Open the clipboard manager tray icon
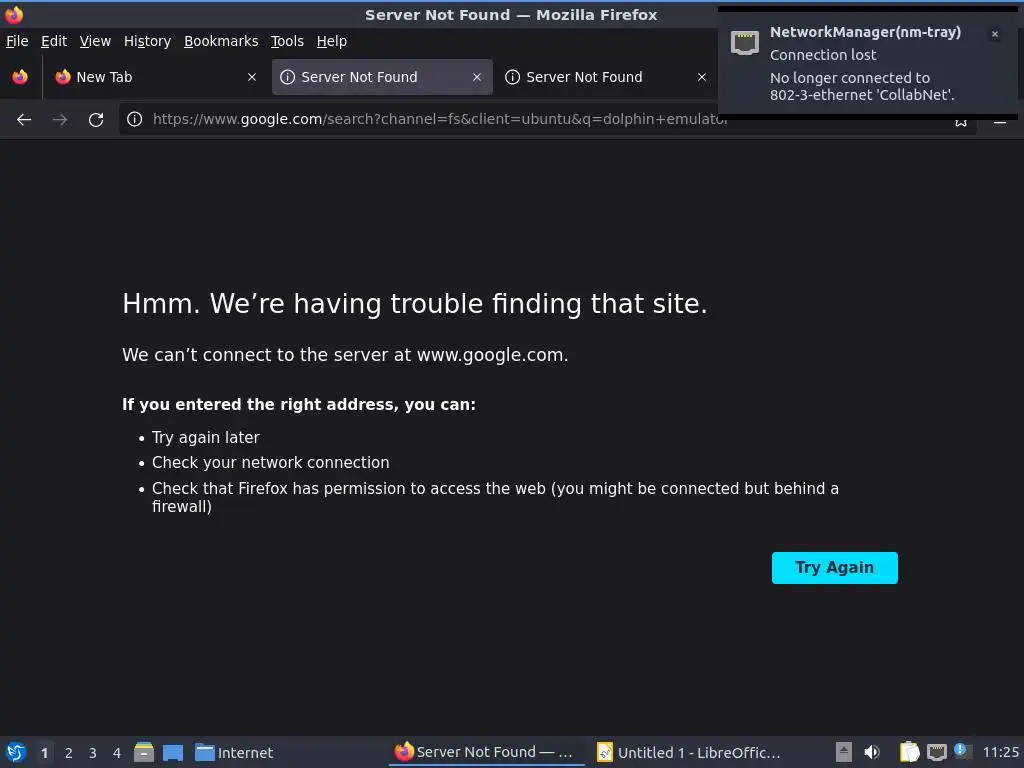The image size is (1024, 768). [909, 752]
